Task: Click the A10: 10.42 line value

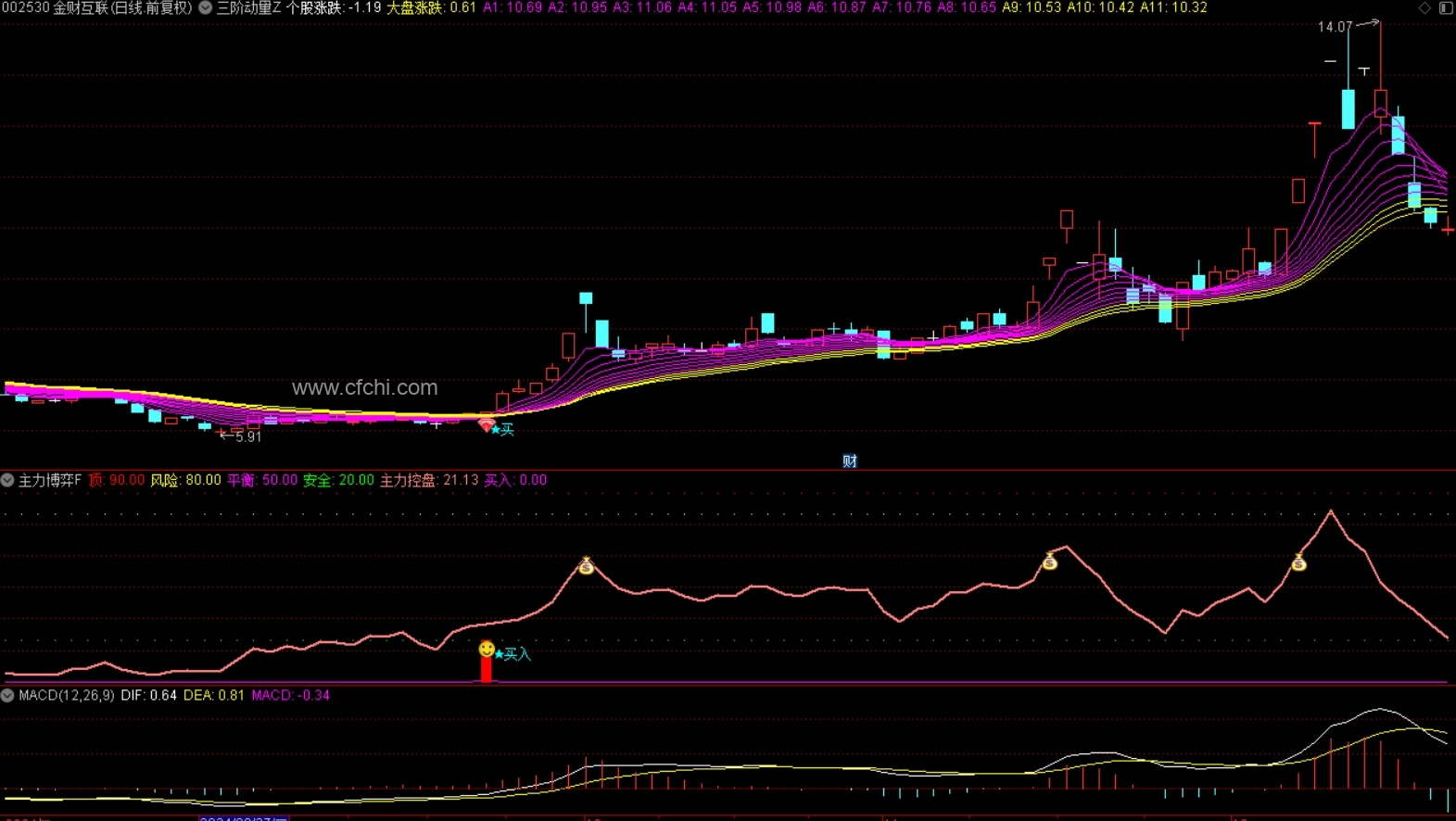Action: point(1100,7)
